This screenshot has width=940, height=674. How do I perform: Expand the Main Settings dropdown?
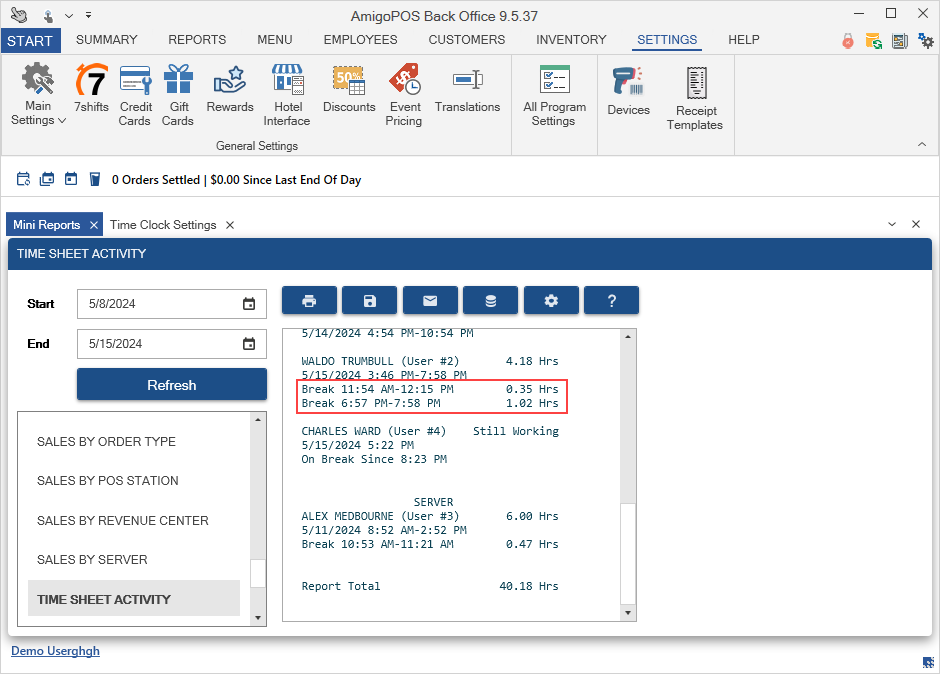(39, 98)
